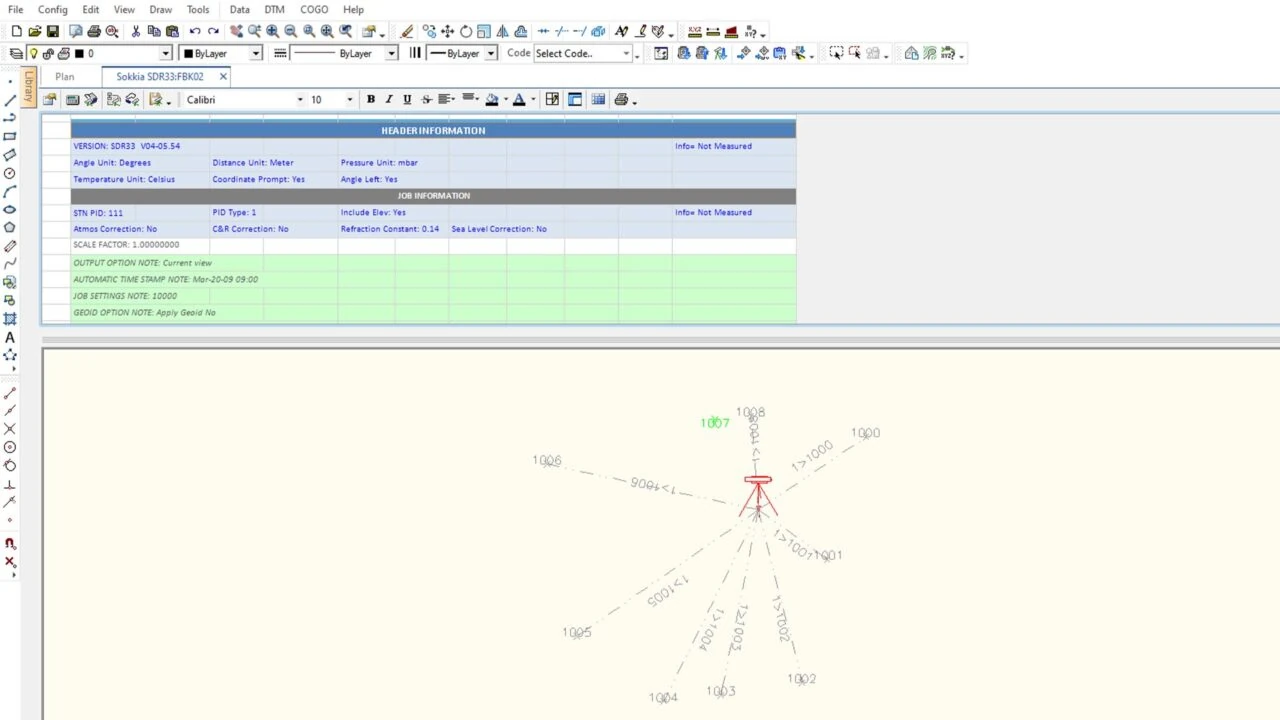Click the Refraction Constant: 0.14 cell
Image resolution: width=1280 pixels, height=720 pixels.
pyautogui.click(x=390, y=229)
